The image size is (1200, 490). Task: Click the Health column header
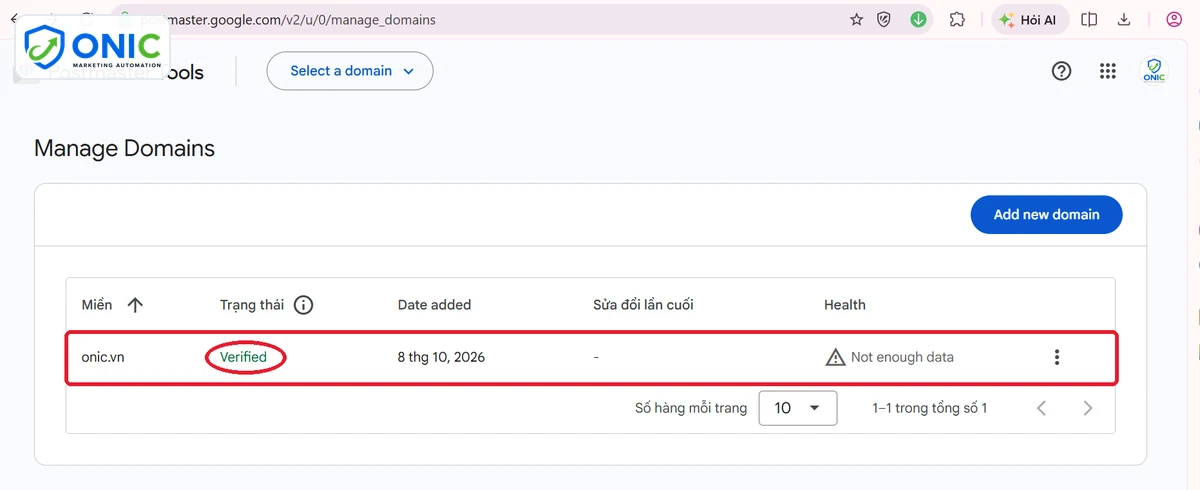(845, 305)
